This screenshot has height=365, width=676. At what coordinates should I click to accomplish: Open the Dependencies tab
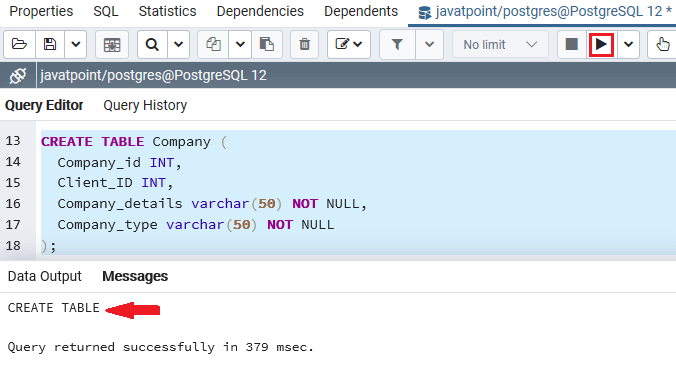[x=260, y=11]
